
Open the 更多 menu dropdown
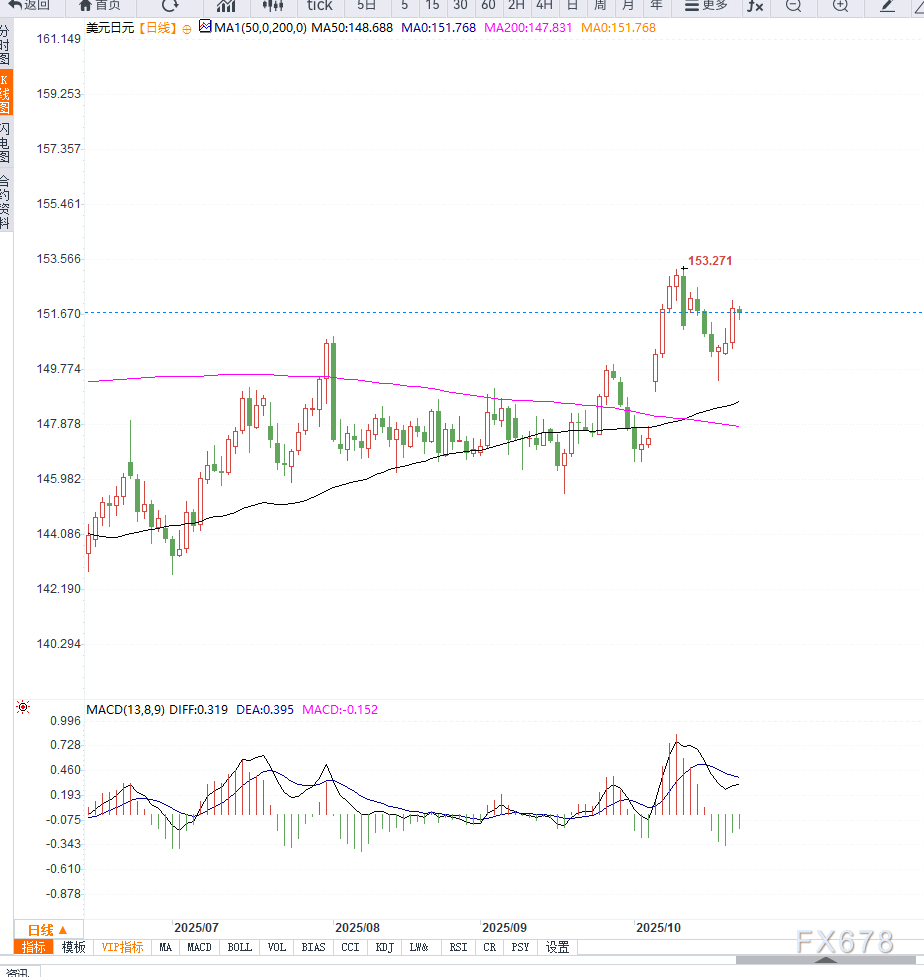coord(707,5)
